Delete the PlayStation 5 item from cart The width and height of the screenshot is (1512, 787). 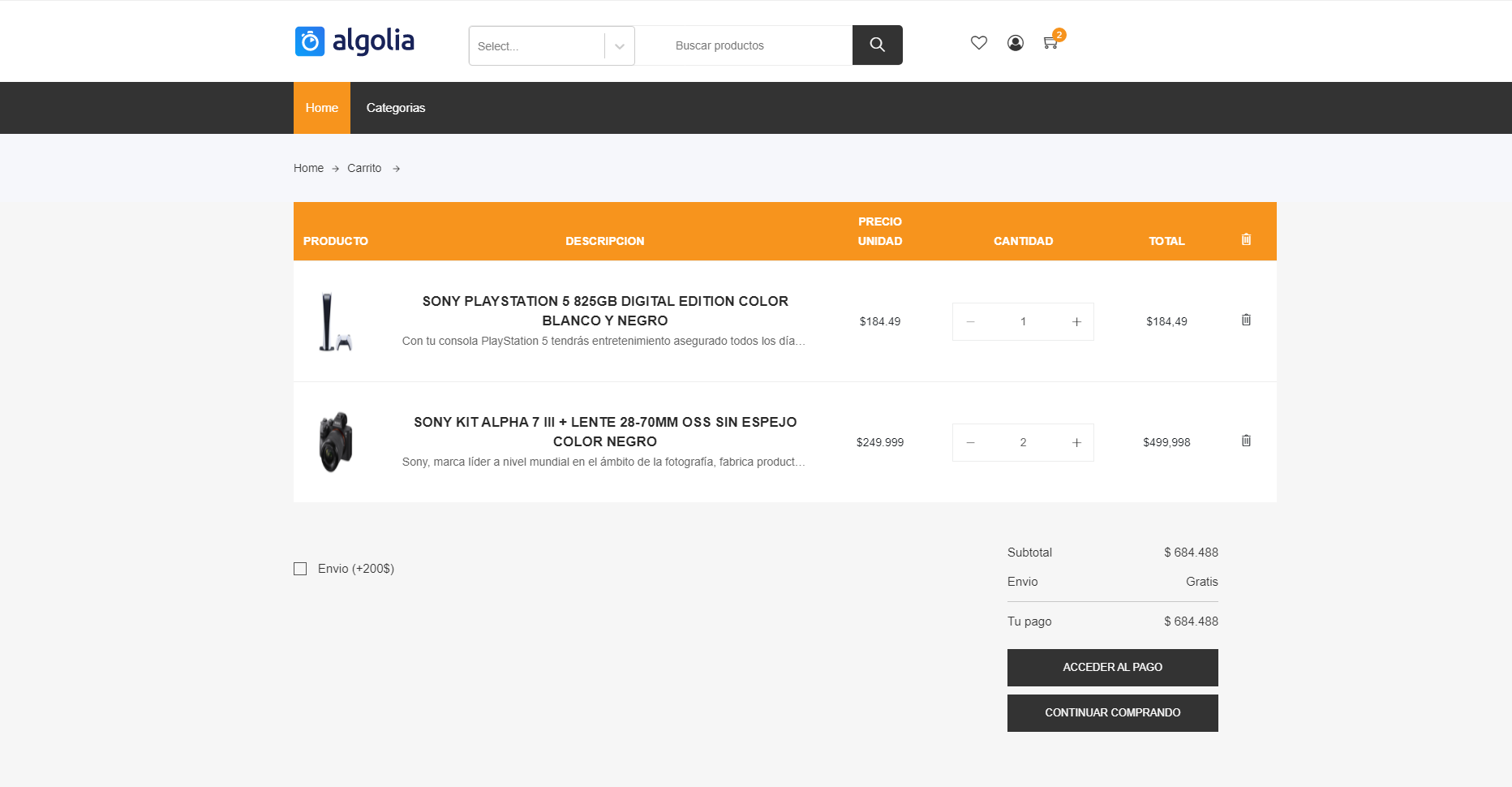[1246, 320]
